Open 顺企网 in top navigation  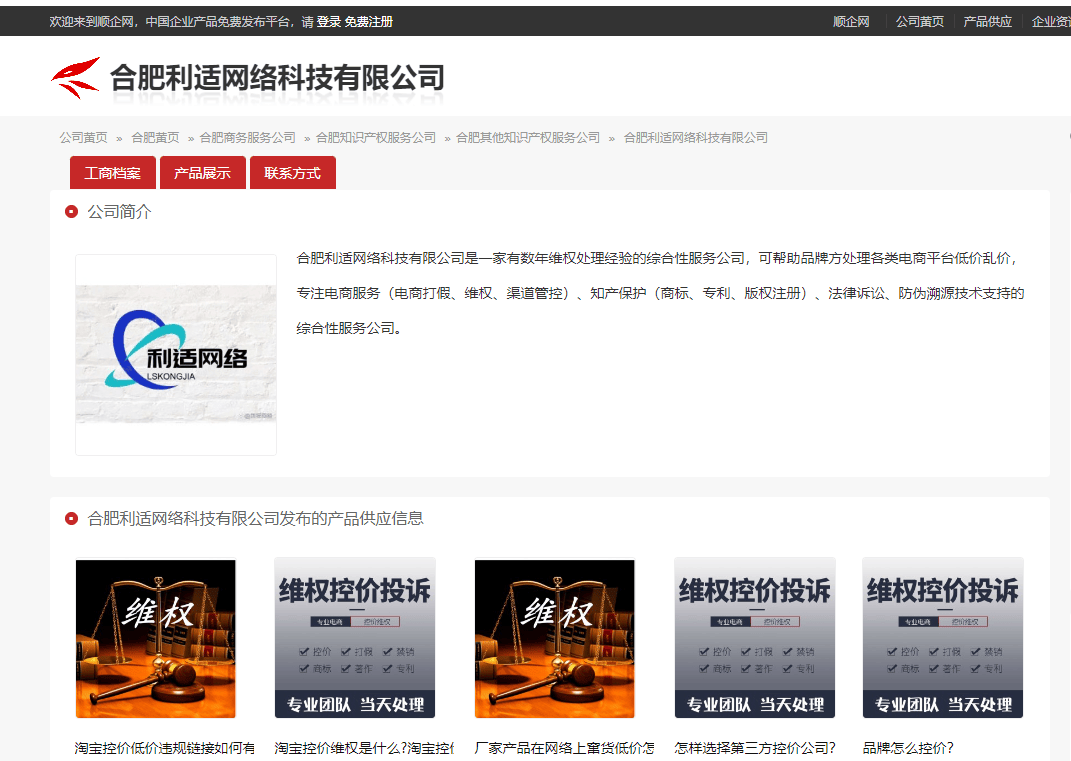[851, 22]
